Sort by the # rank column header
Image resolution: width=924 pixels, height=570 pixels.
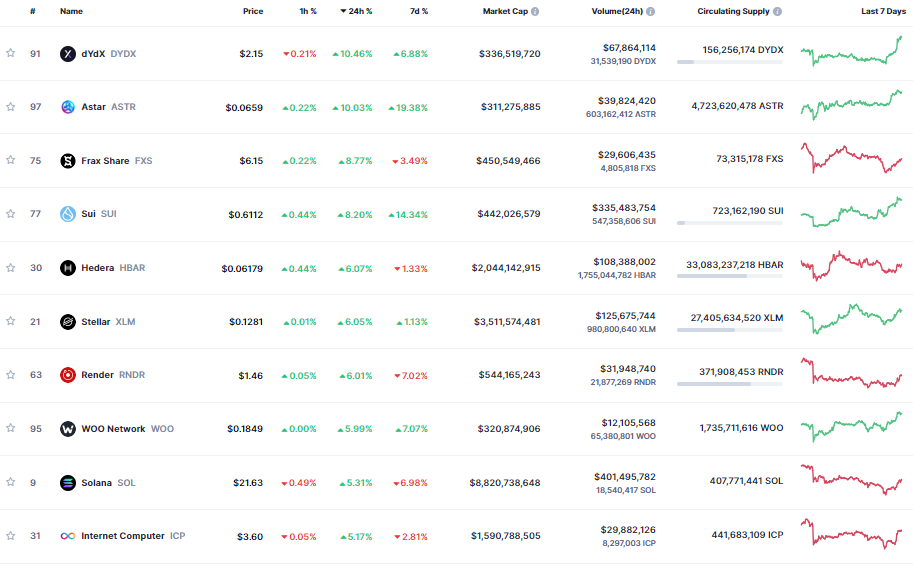click(33, 11)
